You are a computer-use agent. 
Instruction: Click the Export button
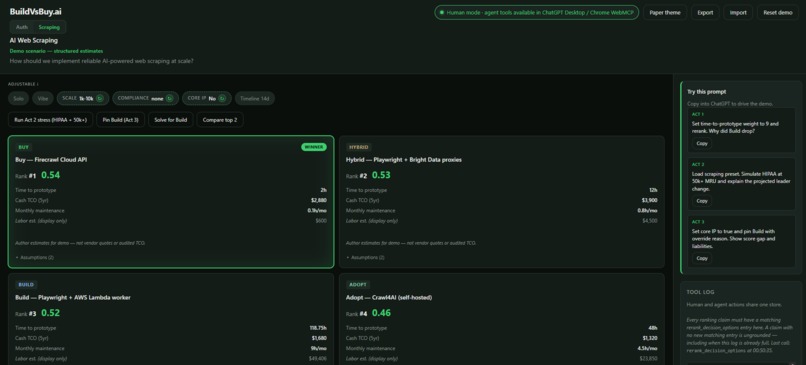point(705,12)
